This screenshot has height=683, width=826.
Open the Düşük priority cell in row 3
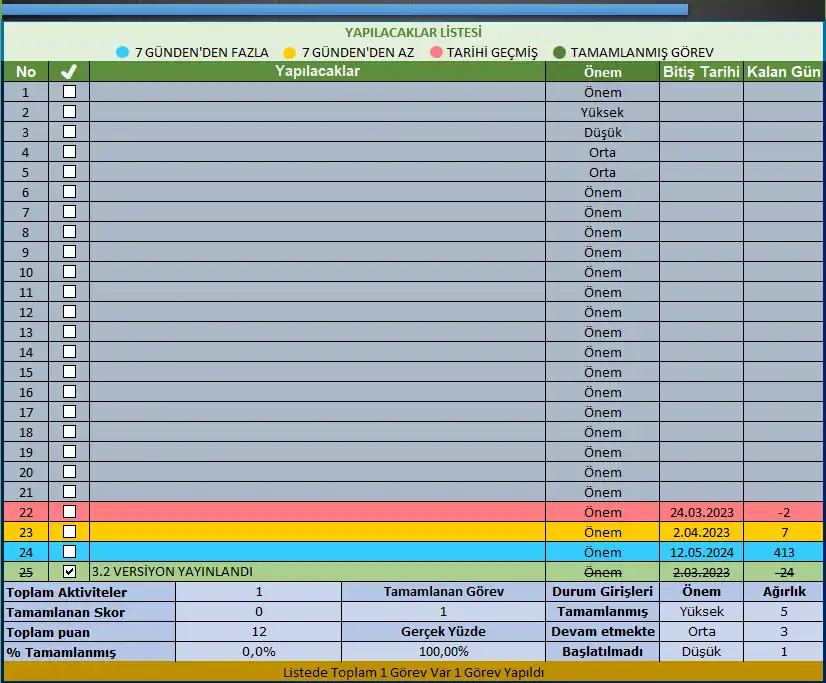click(602, 132)
